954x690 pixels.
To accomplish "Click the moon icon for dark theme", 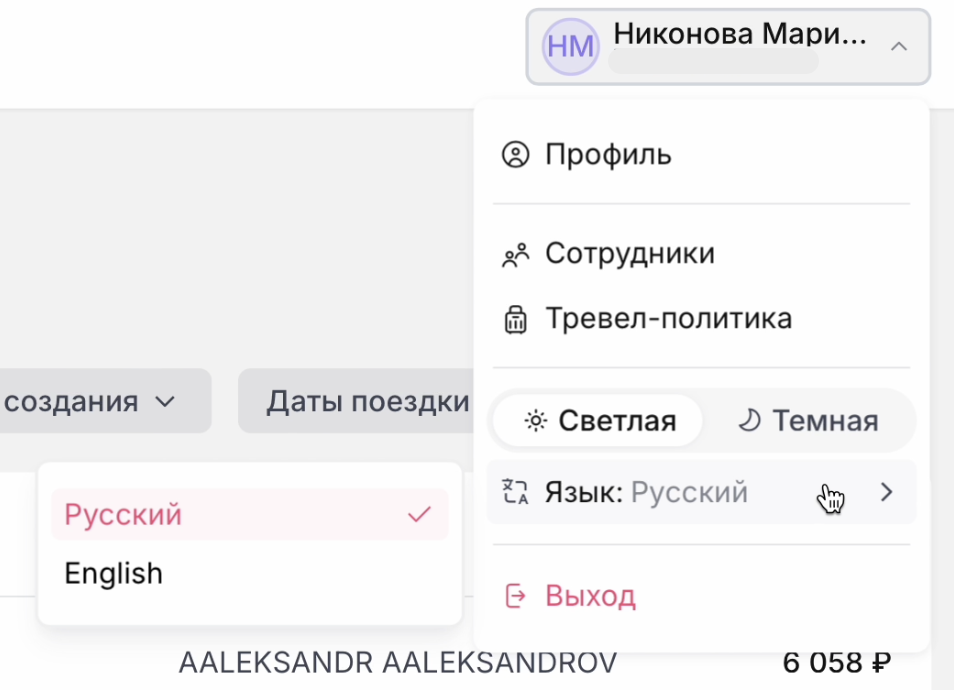I will [749, 421].
